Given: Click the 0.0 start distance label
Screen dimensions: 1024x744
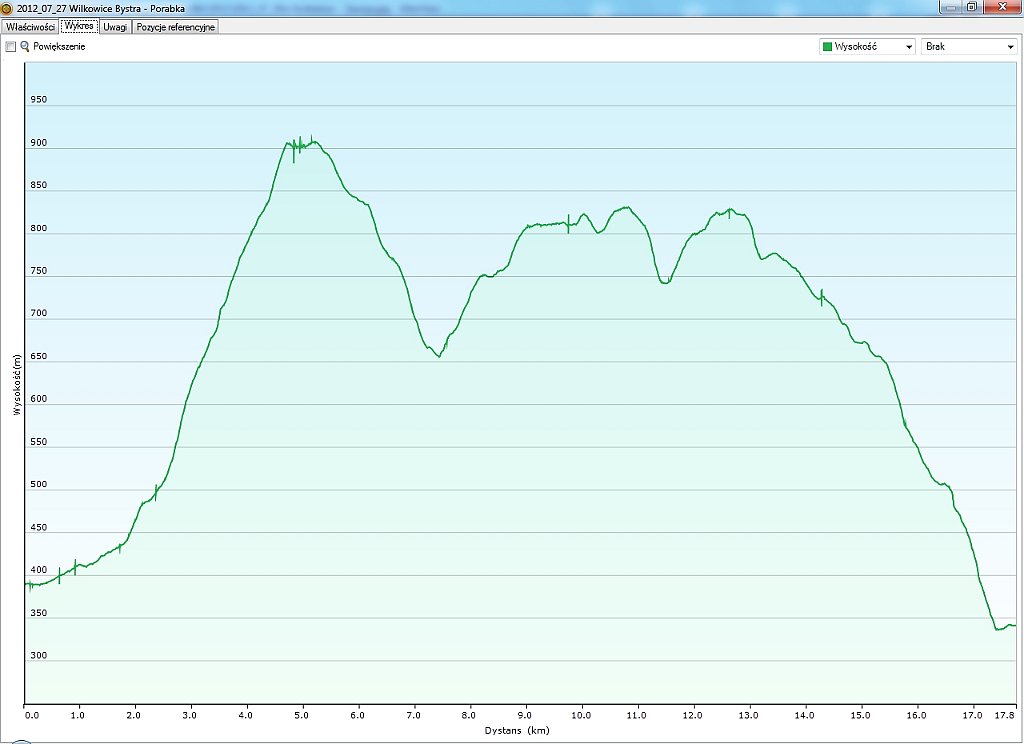Looking at the screenshot, I should (31, 715).
